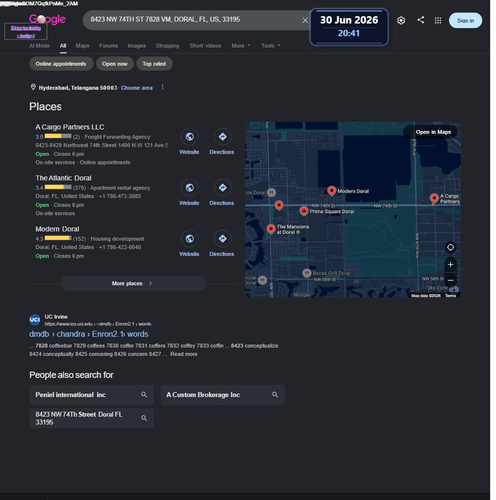Zoom in on the map with plus
This screenshot has height=500, width=496.
click(x=450, y=265)
